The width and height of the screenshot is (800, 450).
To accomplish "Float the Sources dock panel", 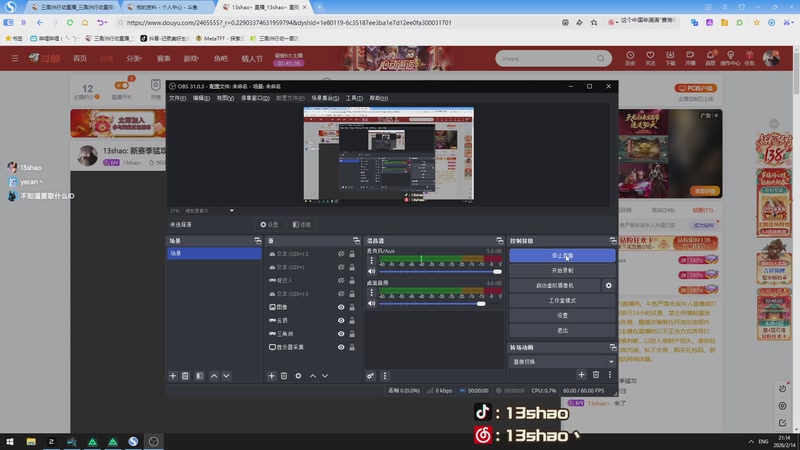I will click(x=356, y=241).
